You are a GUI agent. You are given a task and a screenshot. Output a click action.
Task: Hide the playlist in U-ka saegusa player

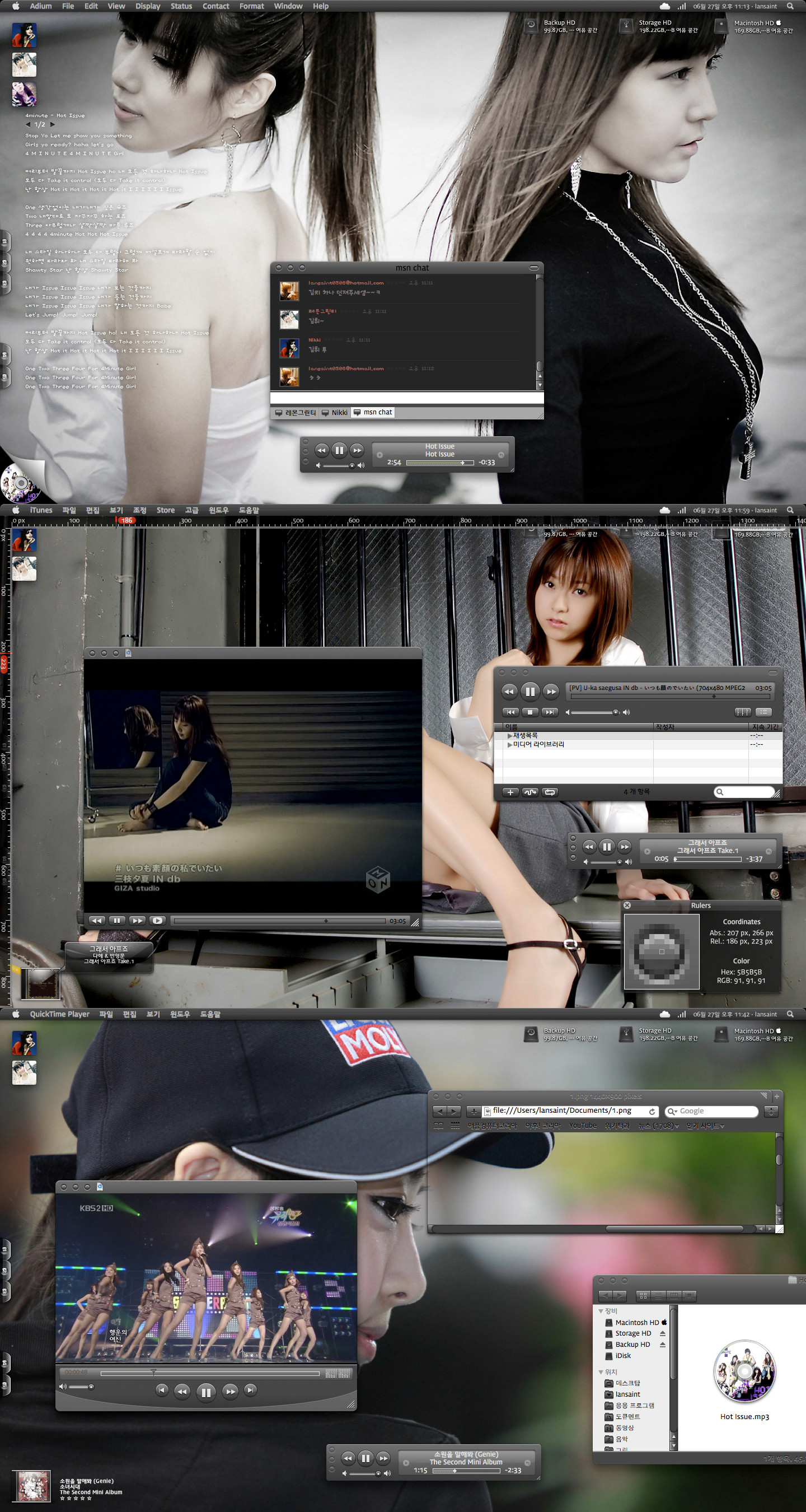(x=763, y=712)
